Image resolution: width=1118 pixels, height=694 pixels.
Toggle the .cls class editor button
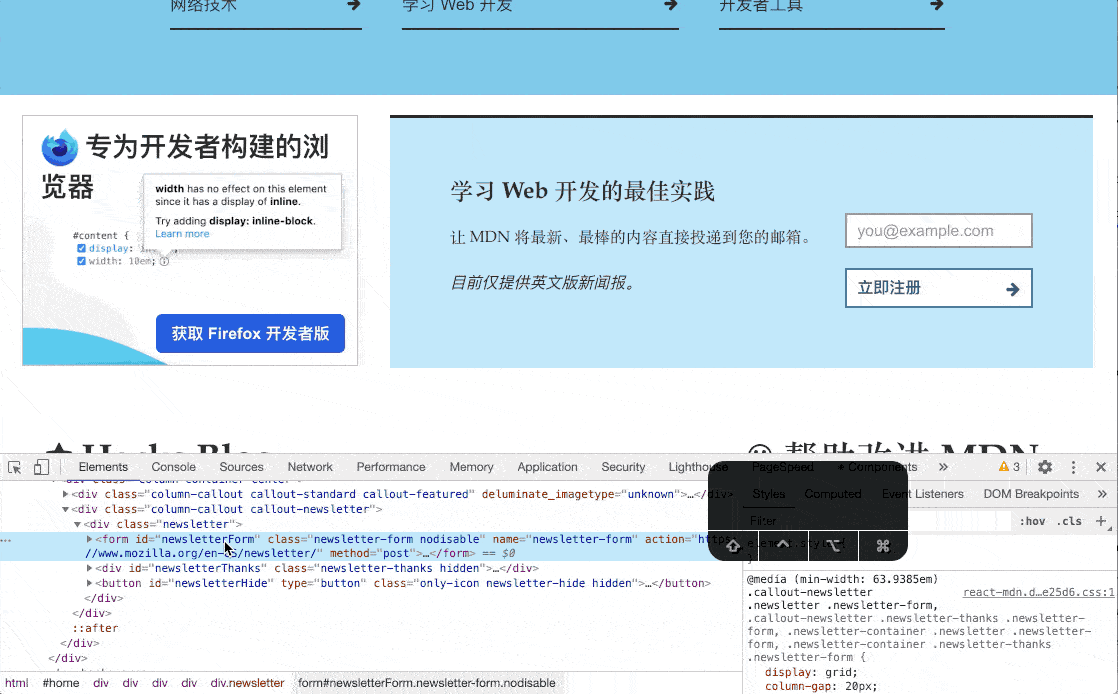(x=1070, y=521)
